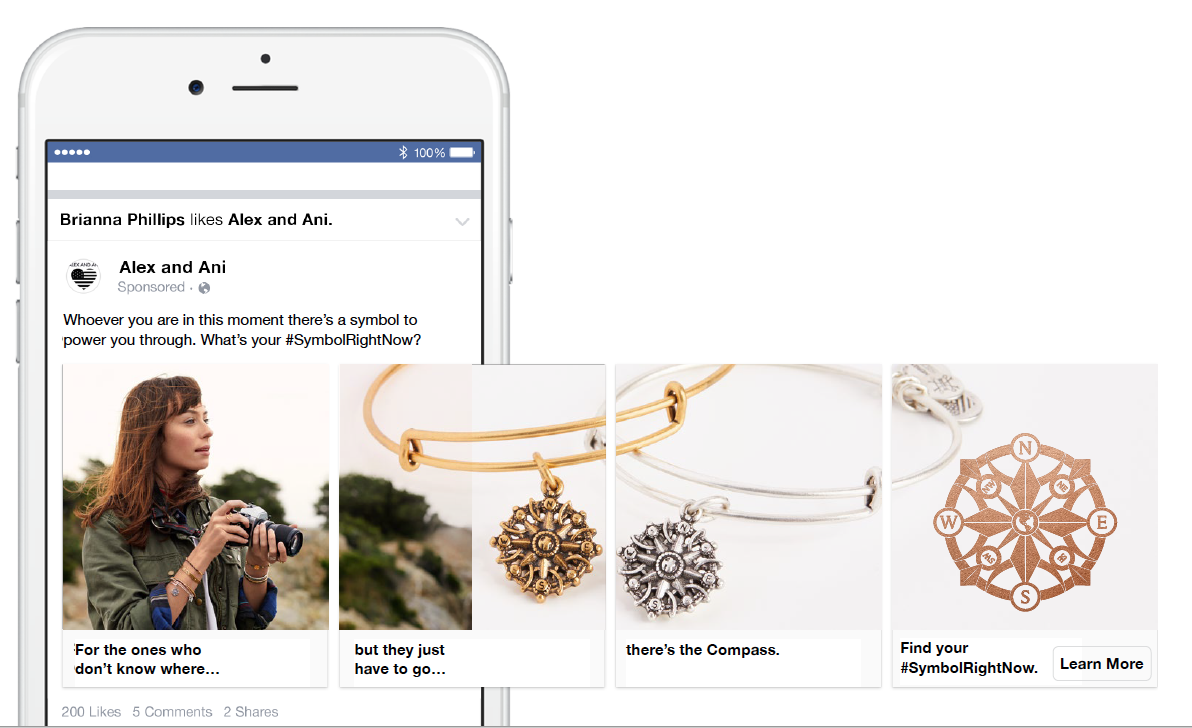Click "there's the Compass." card caption
The image size is (1192, 728).
tap(702, 650)
